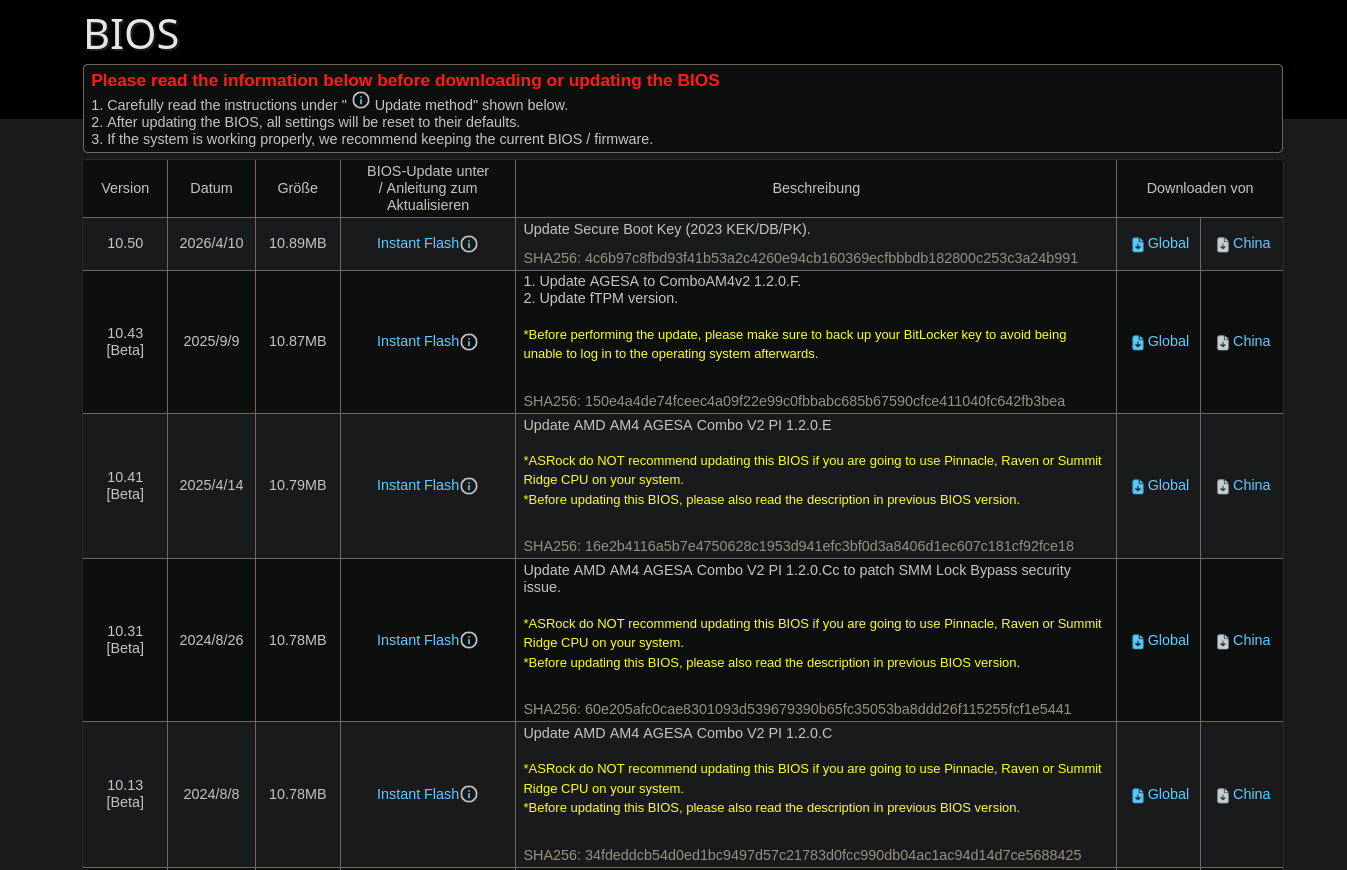
Task: Download BIOS 10.50 via the Global link
Action: (1168, 243)
